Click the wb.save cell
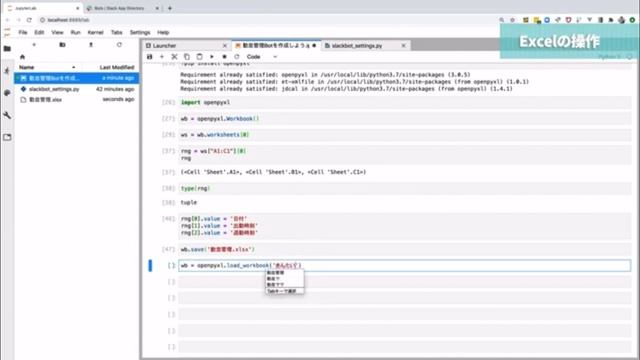Viewport: 640px width, 360px height. click(x=404, y=249)
